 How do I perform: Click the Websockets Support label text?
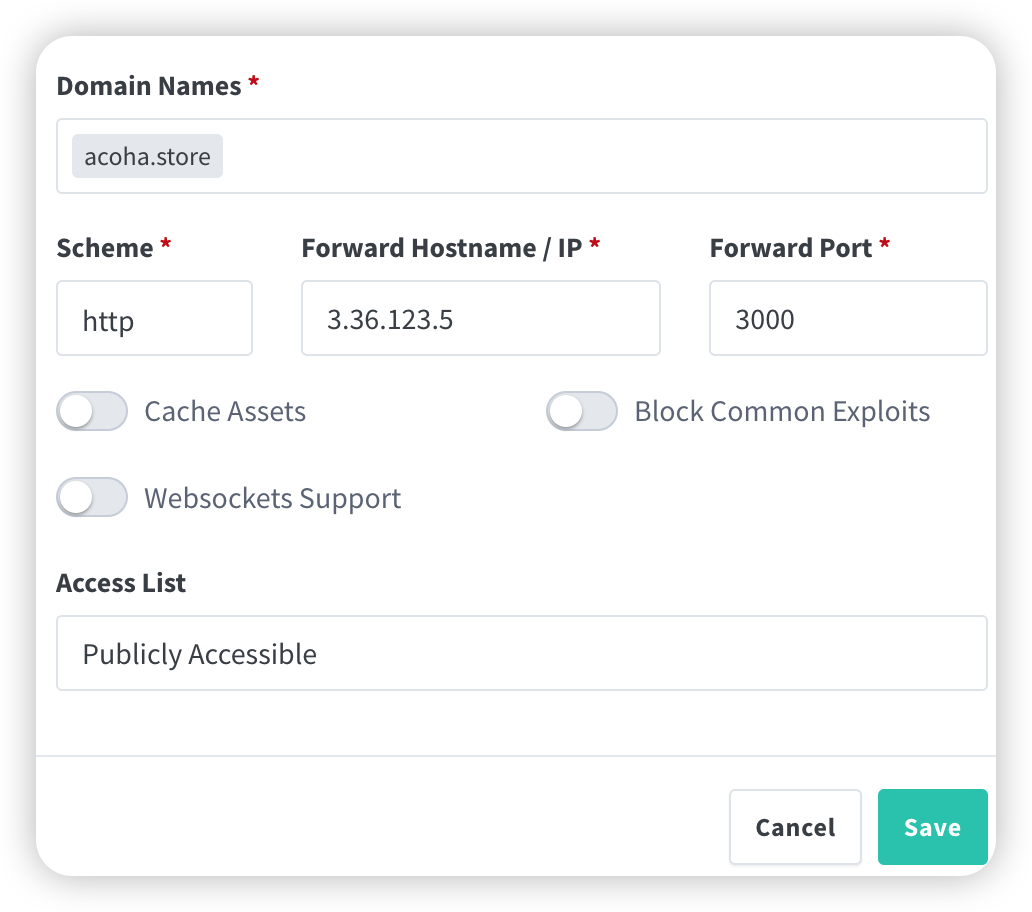pos(272,499)
